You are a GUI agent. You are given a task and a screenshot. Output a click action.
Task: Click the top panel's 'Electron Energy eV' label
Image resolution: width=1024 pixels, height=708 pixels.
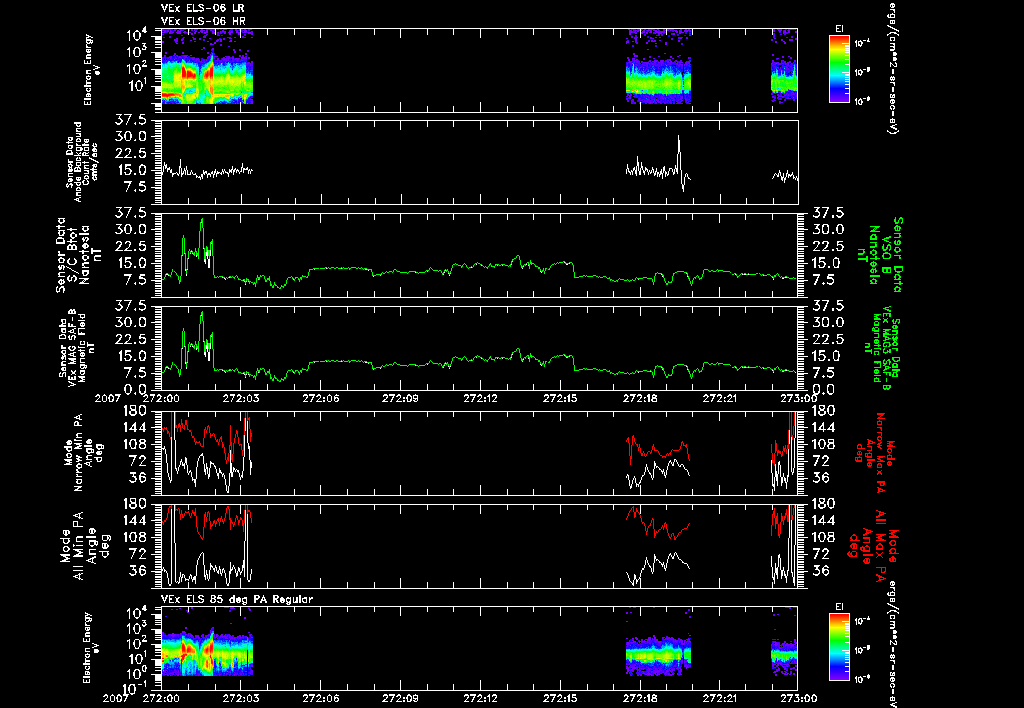(91, 70)
